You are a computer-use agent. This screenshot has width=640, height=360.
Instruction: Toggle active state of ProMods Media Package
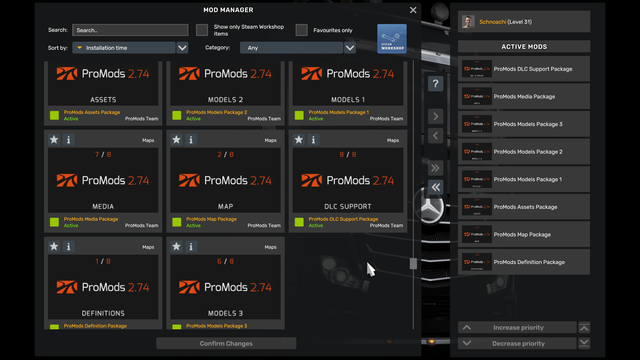[x=54, y=222]
